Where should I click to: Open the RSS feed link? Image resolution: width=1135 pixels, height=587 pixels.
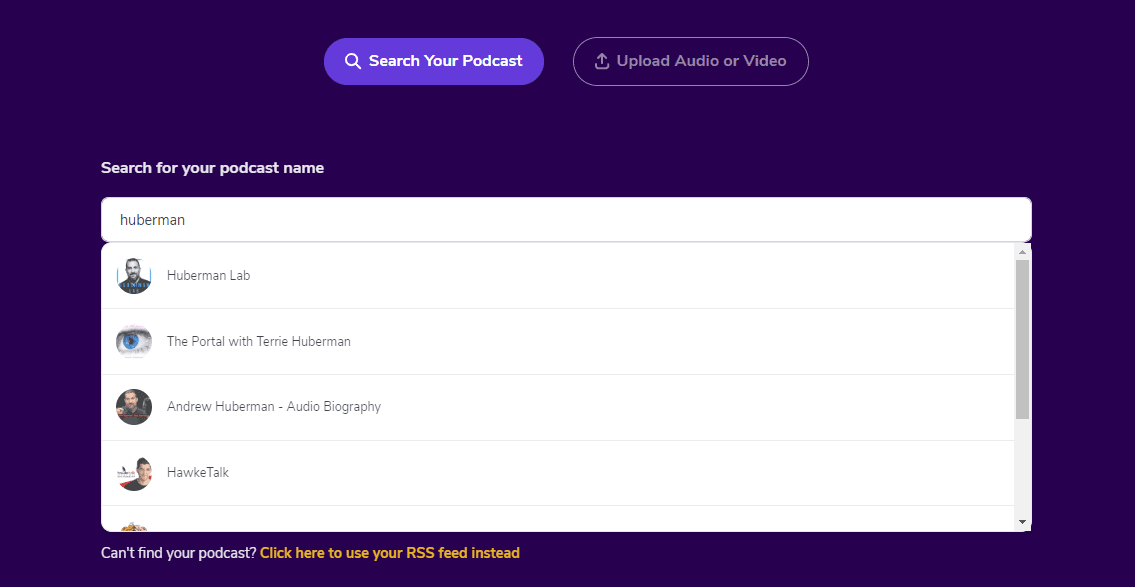point(389,552)
